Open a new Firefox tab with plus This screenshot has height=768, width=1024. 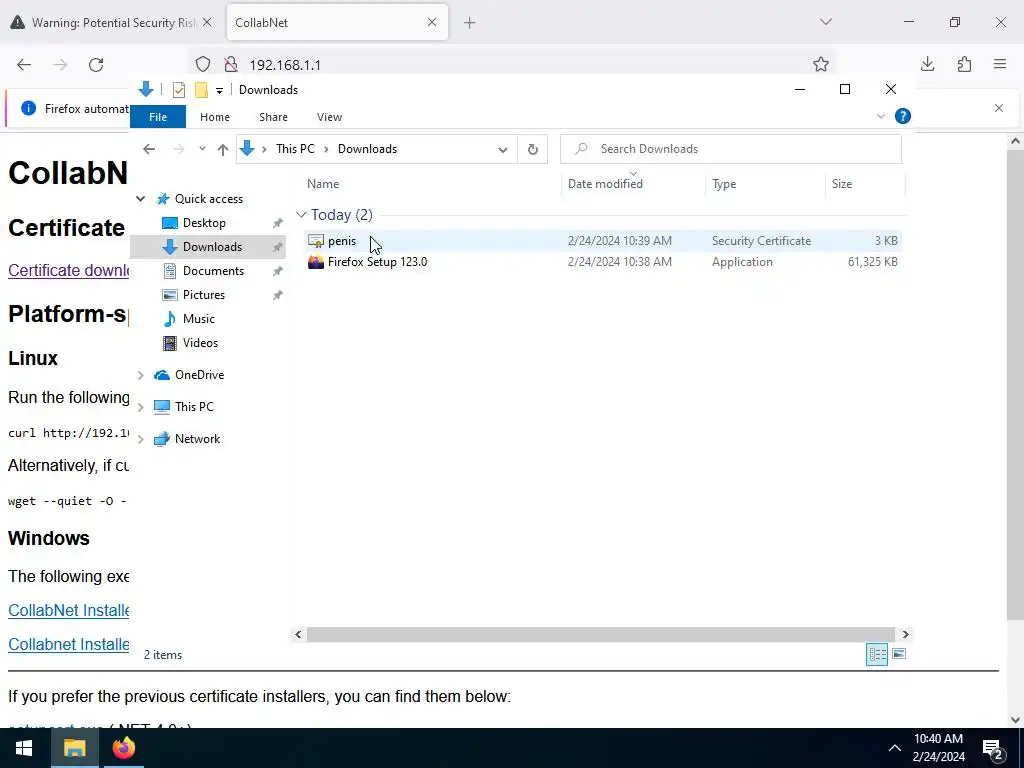point(470,23)
